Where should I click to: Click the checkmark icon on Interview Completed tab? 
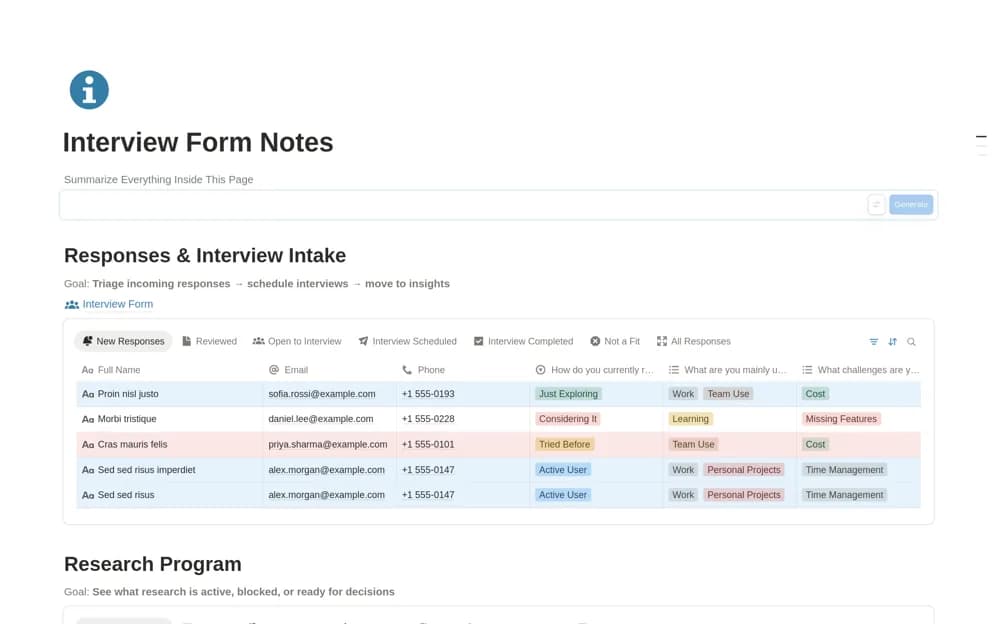(x=478, y=341)
